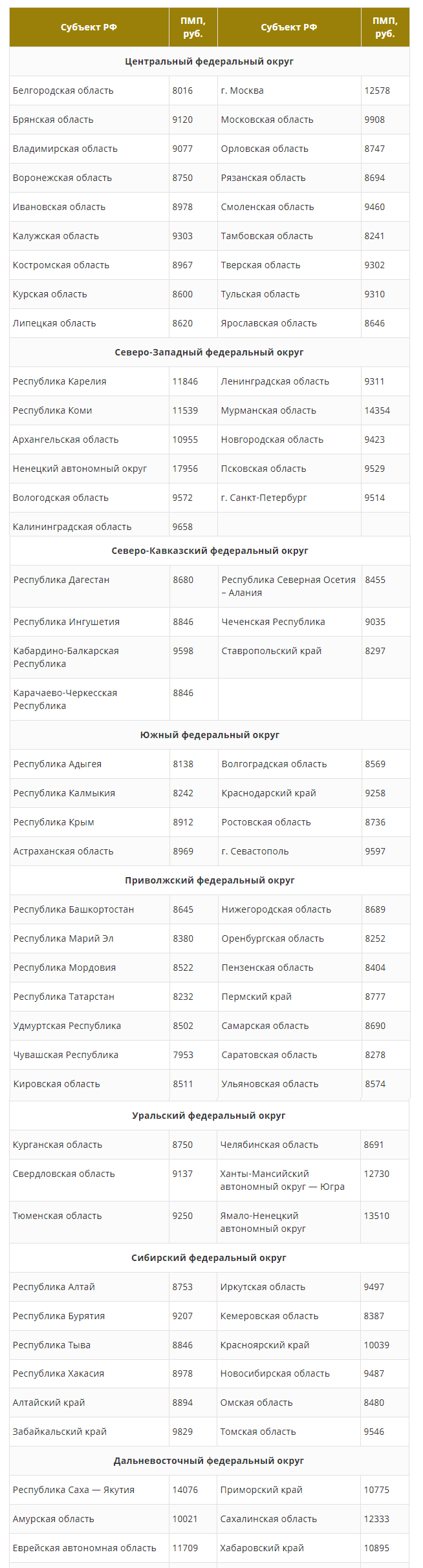The height and width of the screenshot is (1568, 423).
Task: Select the "Приволжский федеральный округ" heading
Action: pyautogui.click(x=210, y=880)
